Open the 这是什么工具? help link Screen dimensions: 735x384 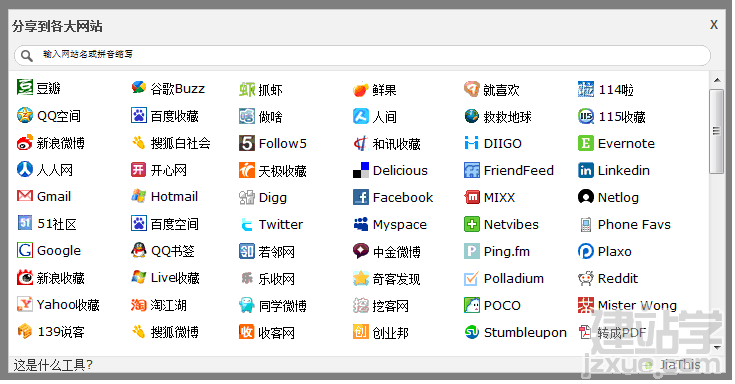coord(53,365)
